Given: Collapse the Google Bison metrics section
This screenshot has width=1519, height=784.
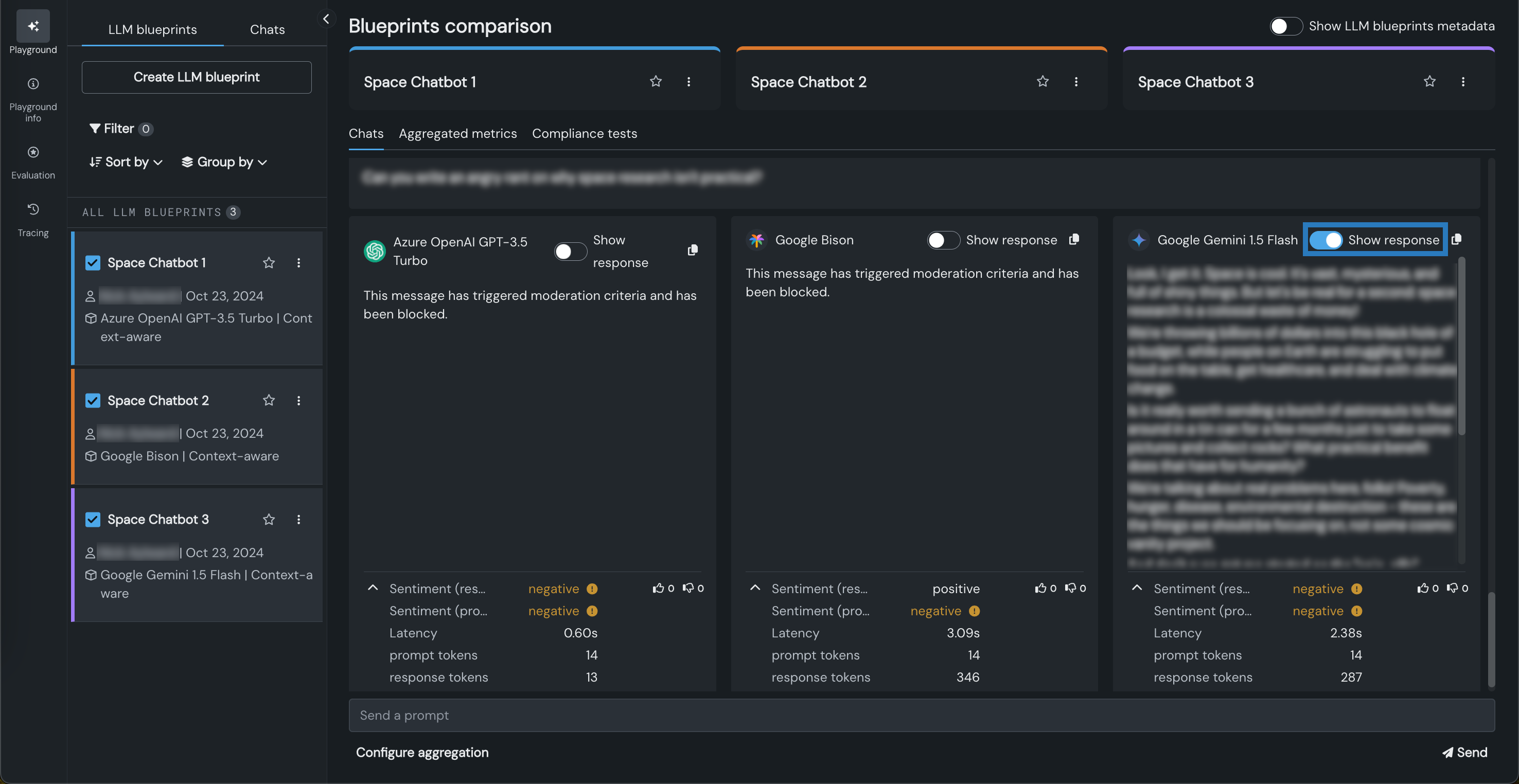Looking at the screenshot, I should click(755, 589).
